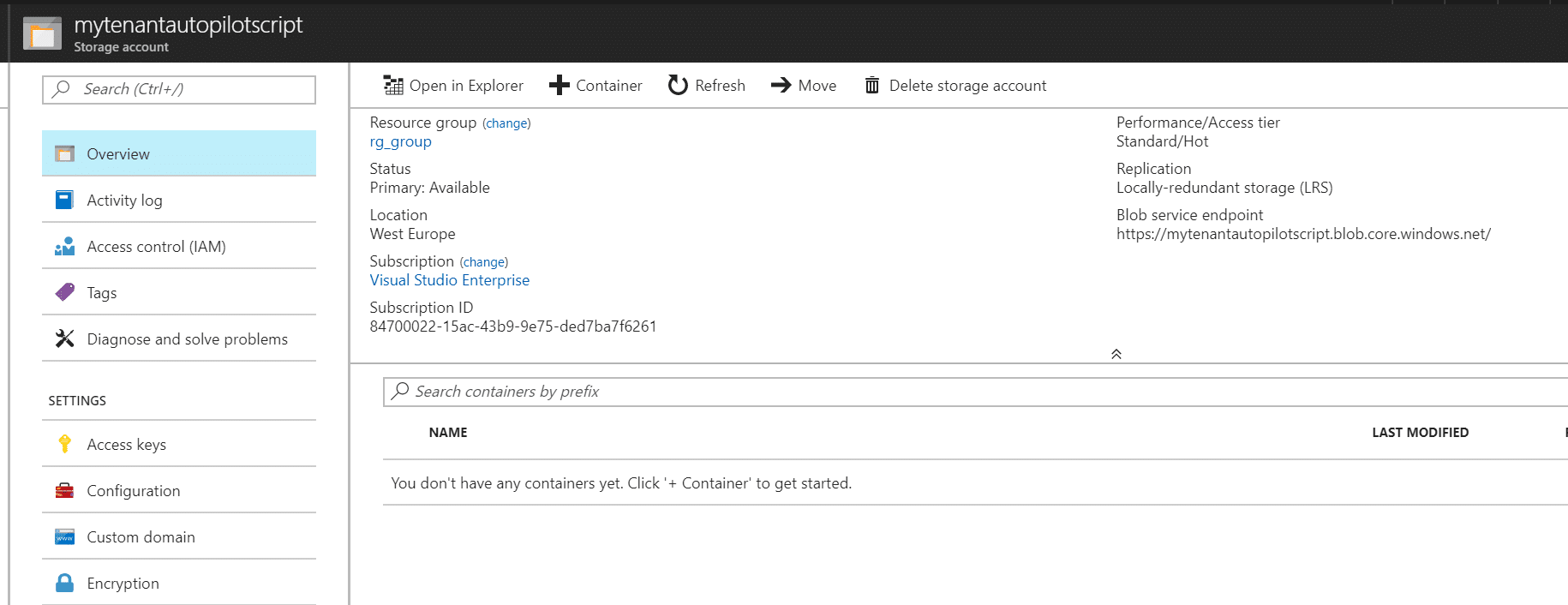The width and height of the screenshot is (1568, 605).
Task: Open the Overview menu item
Action: click(179, 153)
